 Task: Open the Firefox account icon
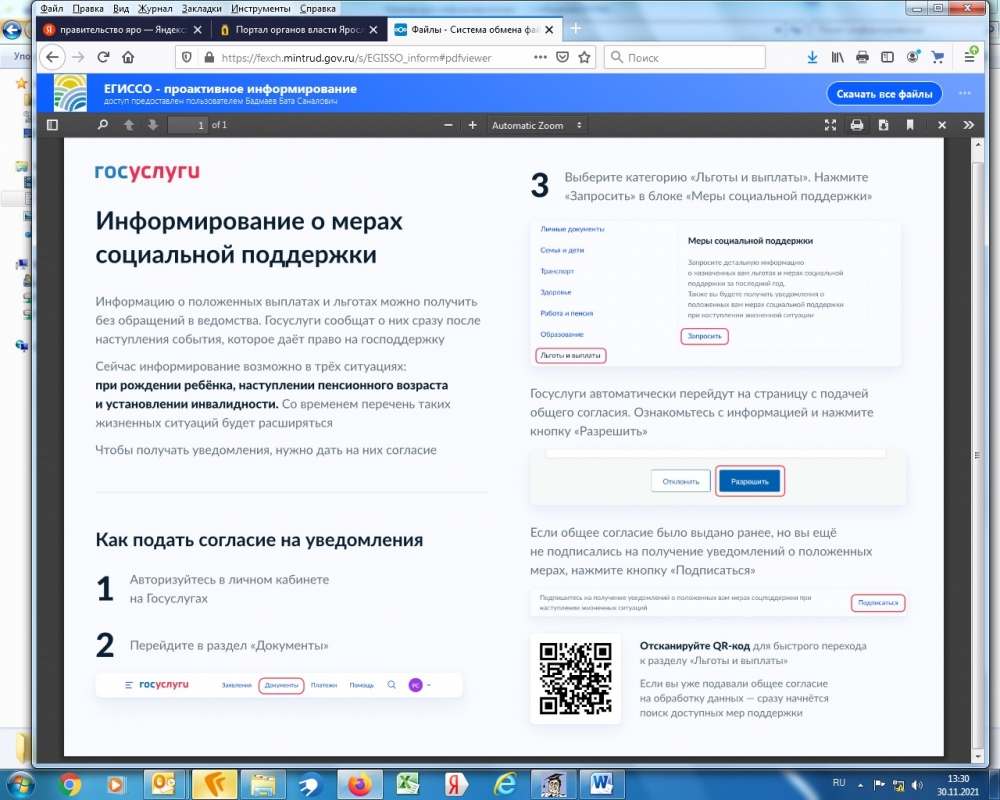(913, 57)
